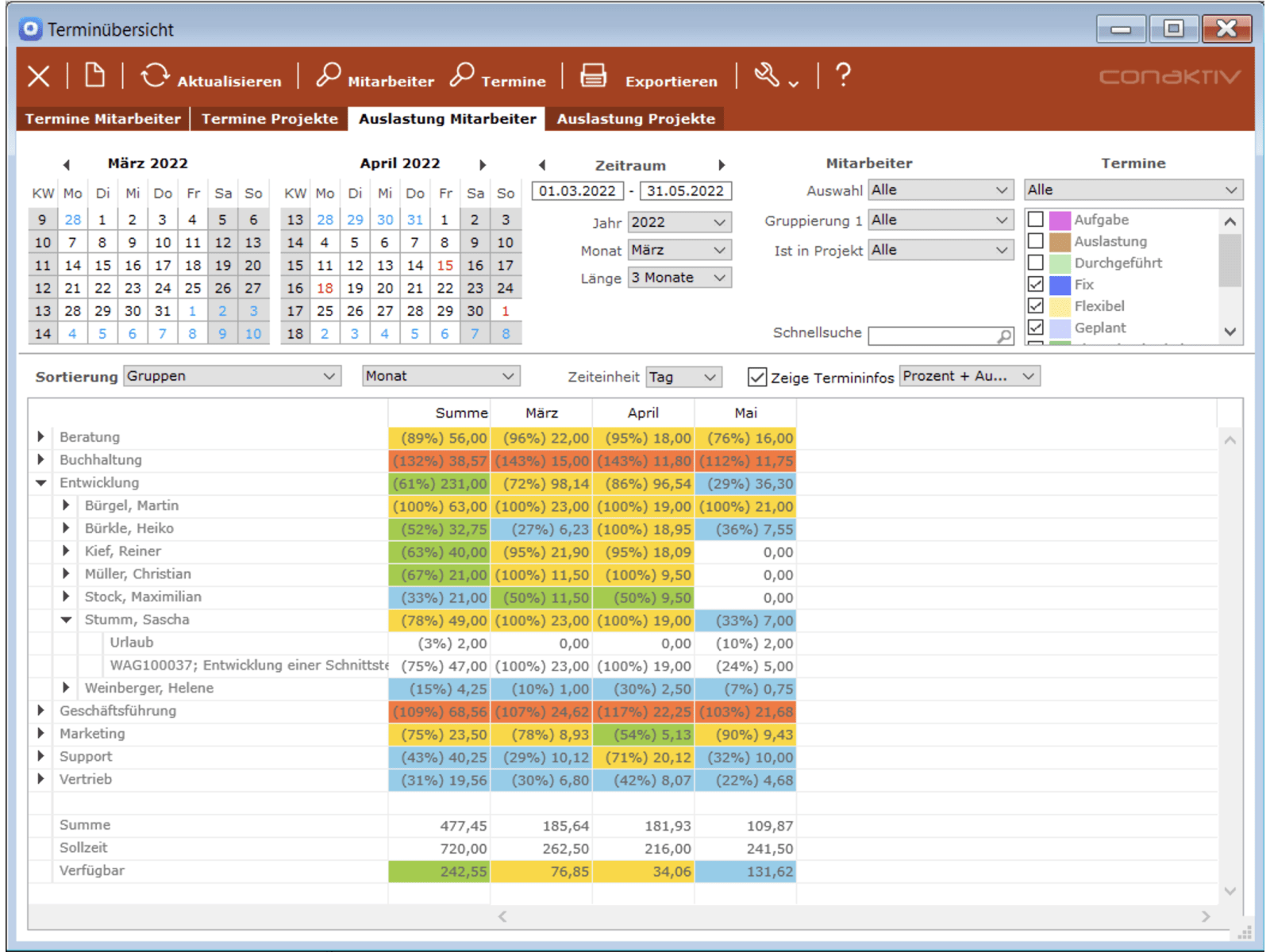Screen dimensions: 1270x952
Task: Click Terminübersicht app icon in title bar
Action: point(30,29)
